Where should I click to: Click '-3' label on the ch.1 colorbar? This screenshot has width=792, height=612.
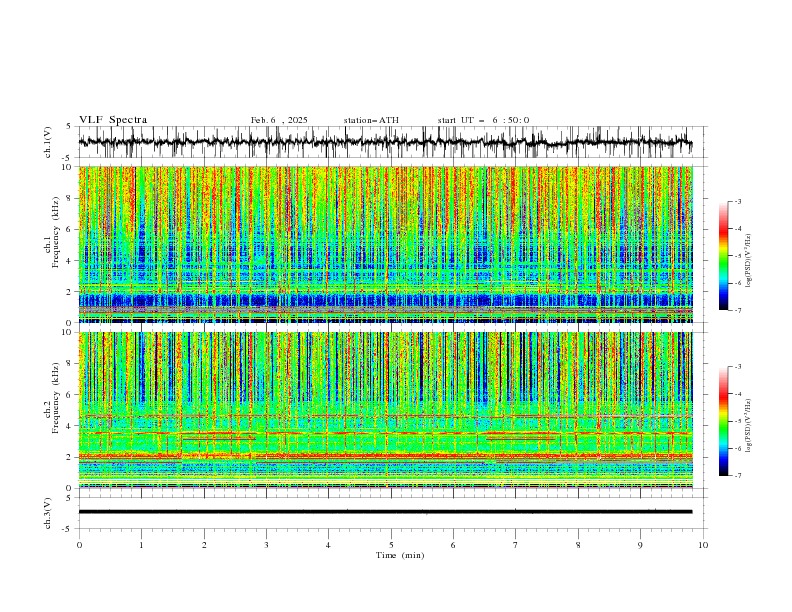(738, 201)
